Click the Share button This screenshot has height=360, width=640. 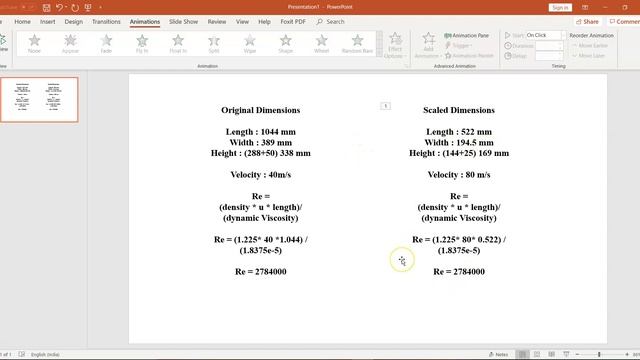tap(588, 22)
